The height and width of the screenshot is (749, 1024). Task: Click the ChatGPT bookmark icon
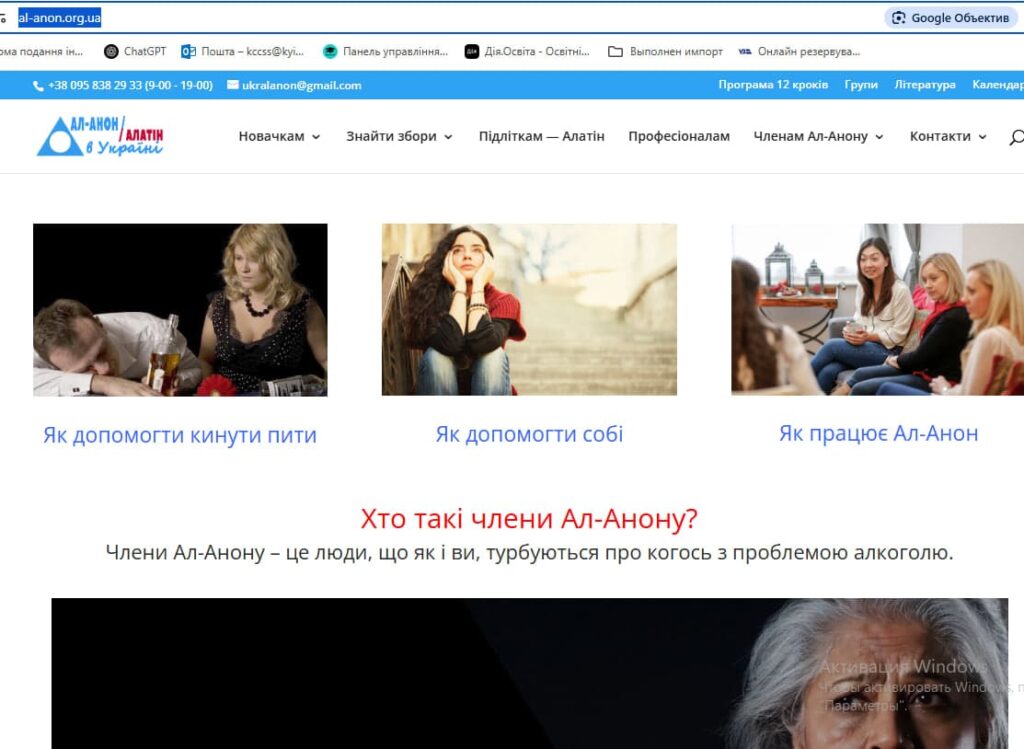[x=111, y=52]
